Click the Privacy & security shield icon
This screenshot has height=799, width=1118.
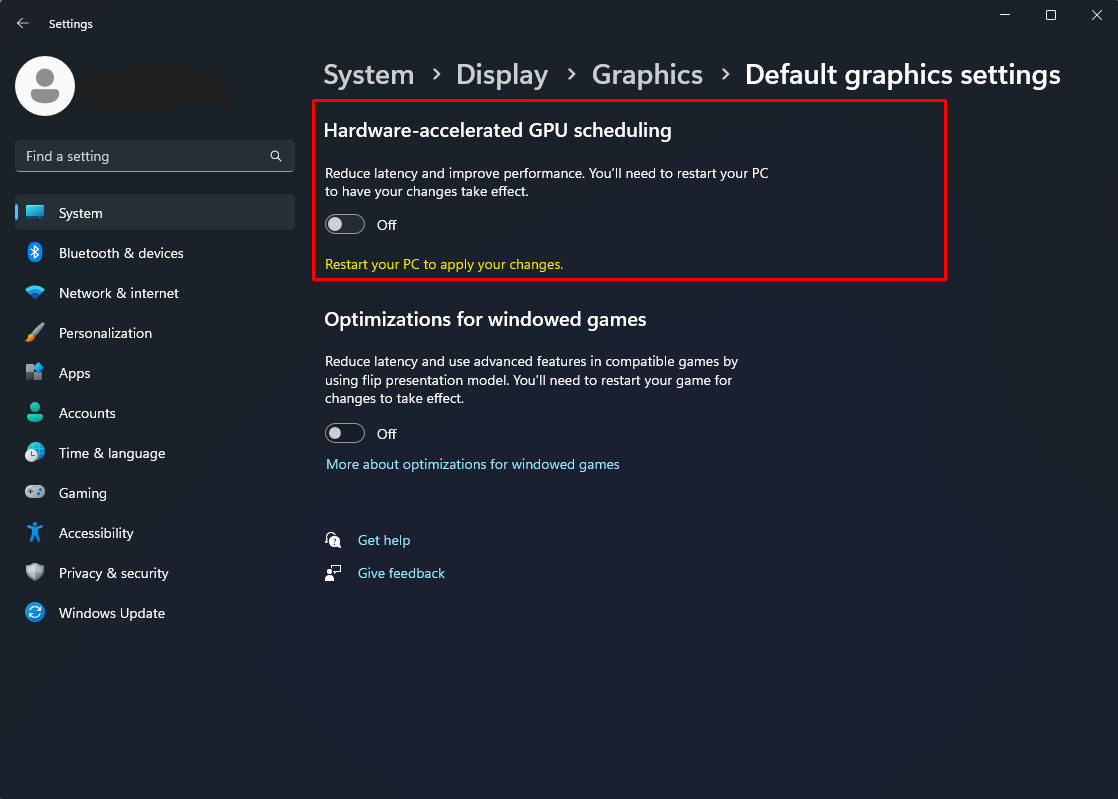click(35, 573)
